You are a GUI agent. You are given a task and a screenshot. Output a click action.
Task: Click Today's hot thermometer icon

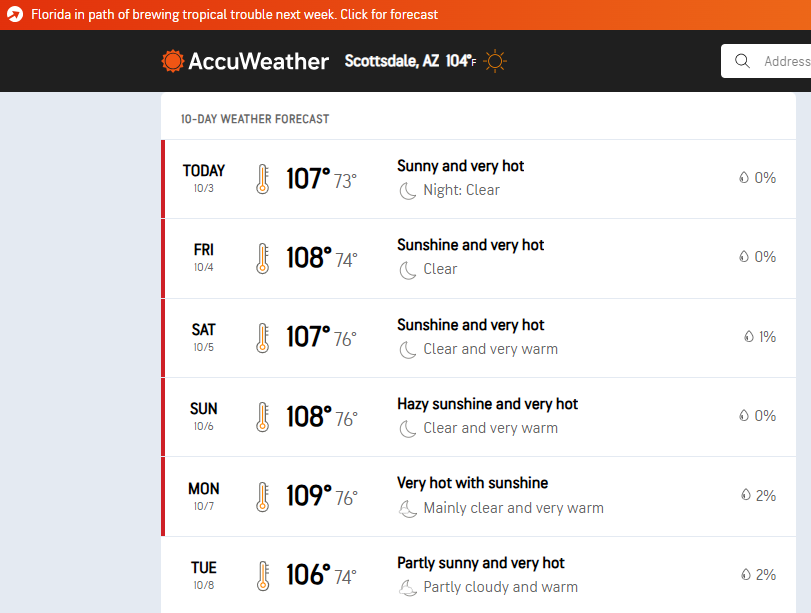click(262, 179)
